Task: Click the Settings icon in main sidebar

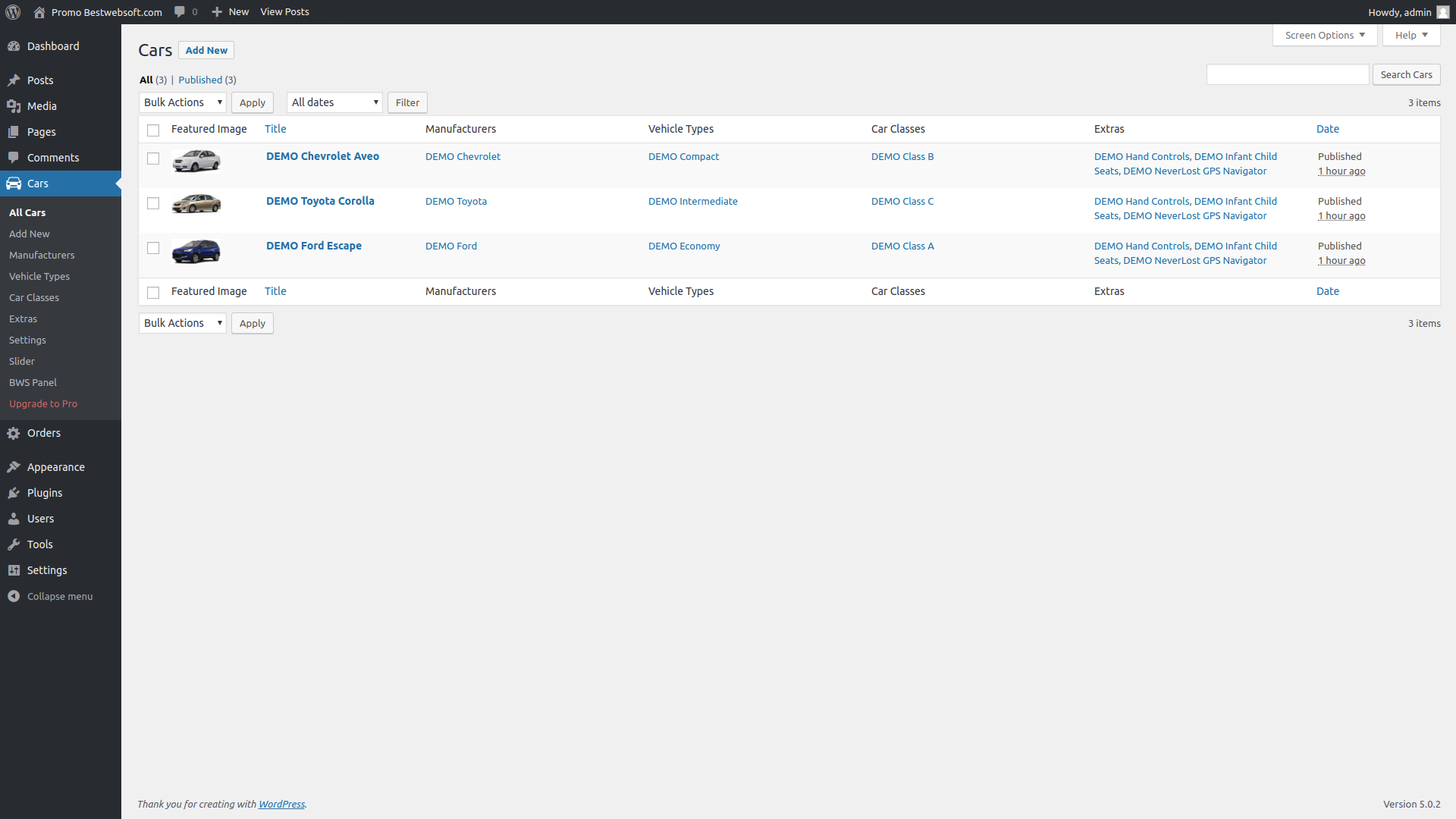Action: [14, 570]
